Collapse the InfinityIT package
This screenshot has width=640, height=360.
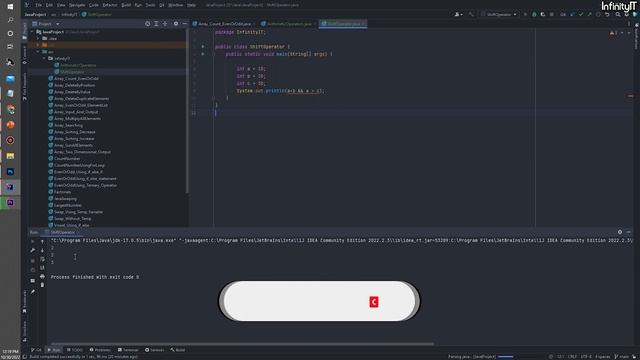point(44,58)
